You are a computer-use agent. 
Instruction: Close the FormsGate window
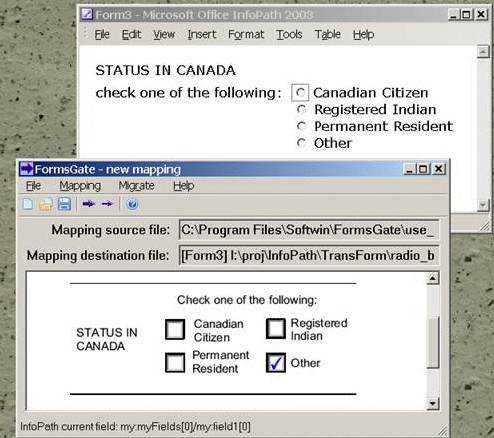[x=439, y=169]
